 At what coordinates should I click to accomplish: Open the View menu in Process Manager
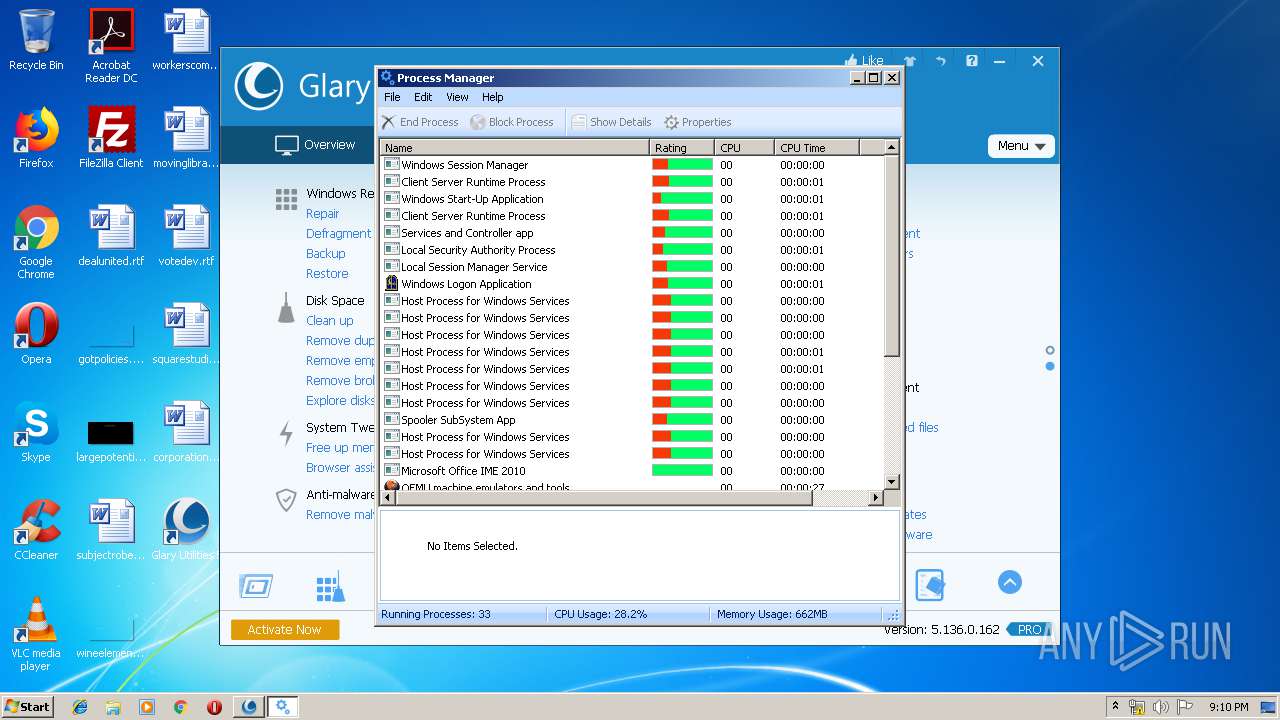tap(457, 97)
